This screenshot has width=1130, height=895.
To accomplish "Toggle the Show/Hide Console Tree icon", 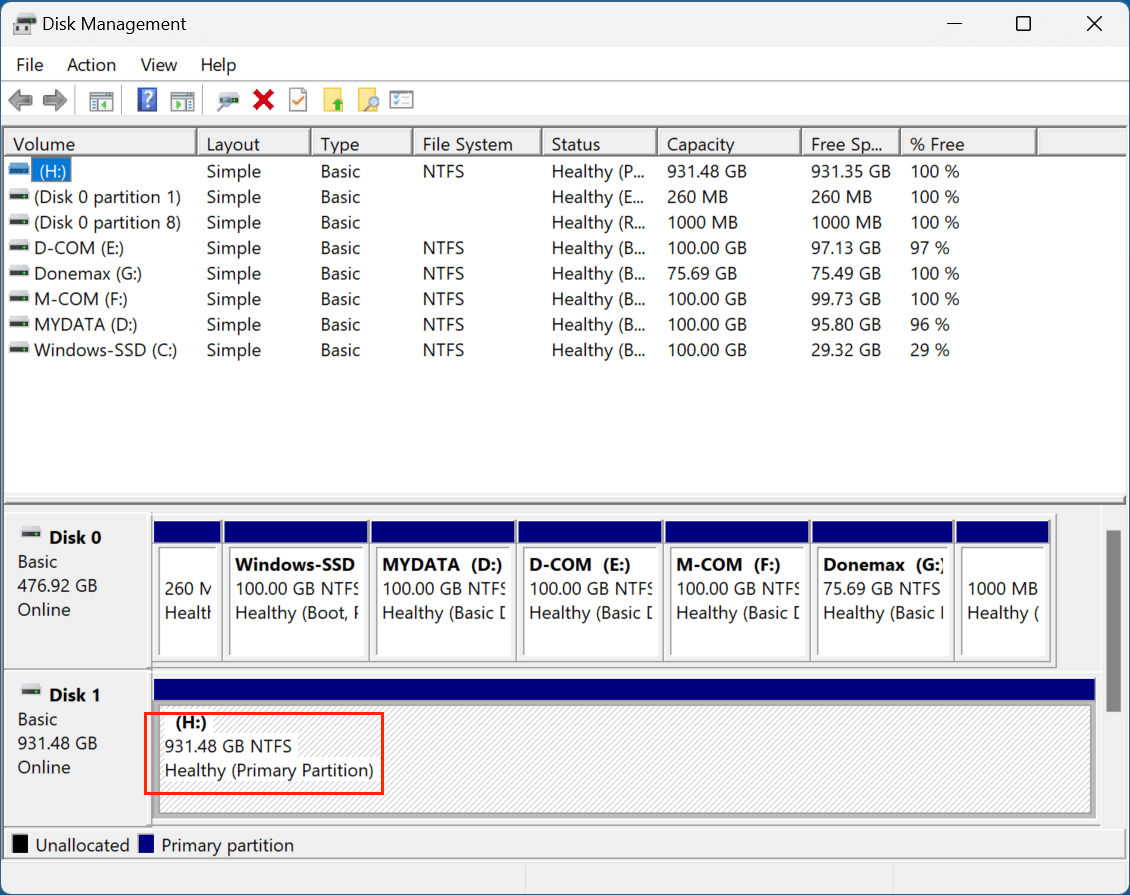I will [x=101, y=100].
